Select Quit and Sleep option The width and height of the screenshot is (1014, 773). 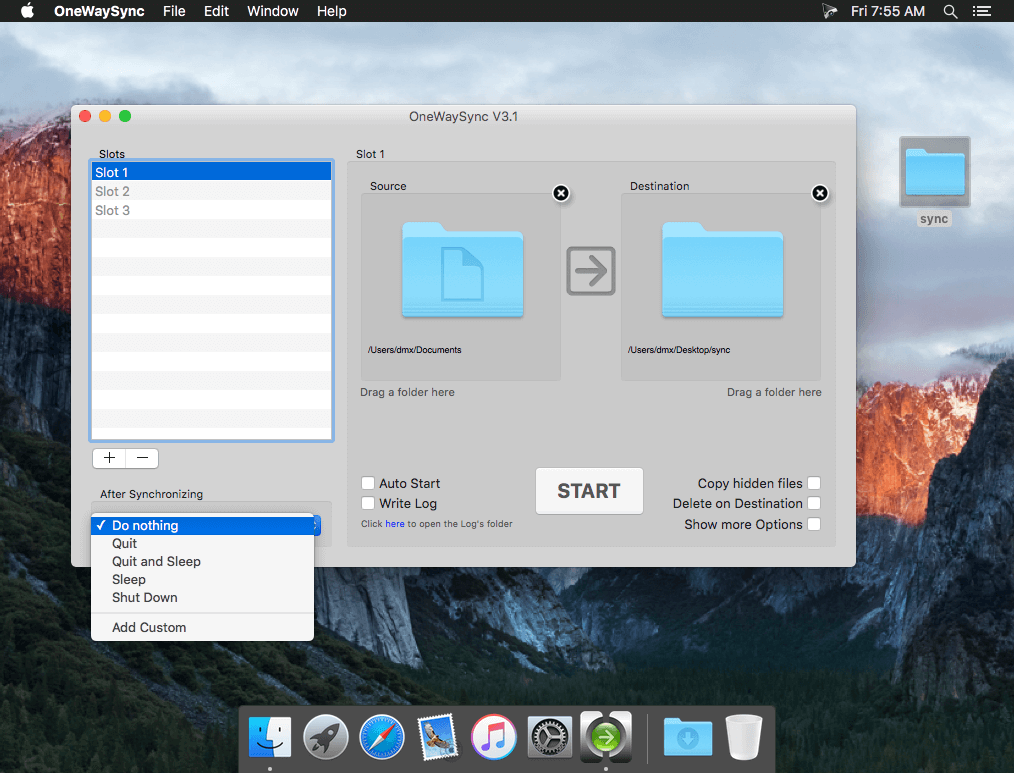pos(202,561)
